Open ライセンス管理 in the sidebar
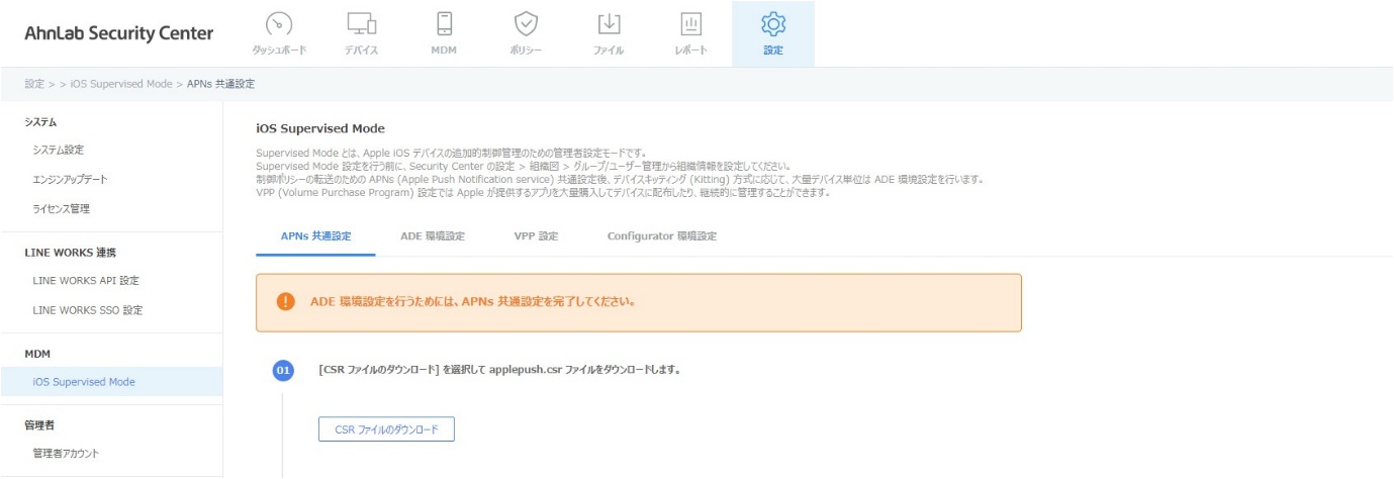This screenshot has height=479, width=1394. (61, 209)
